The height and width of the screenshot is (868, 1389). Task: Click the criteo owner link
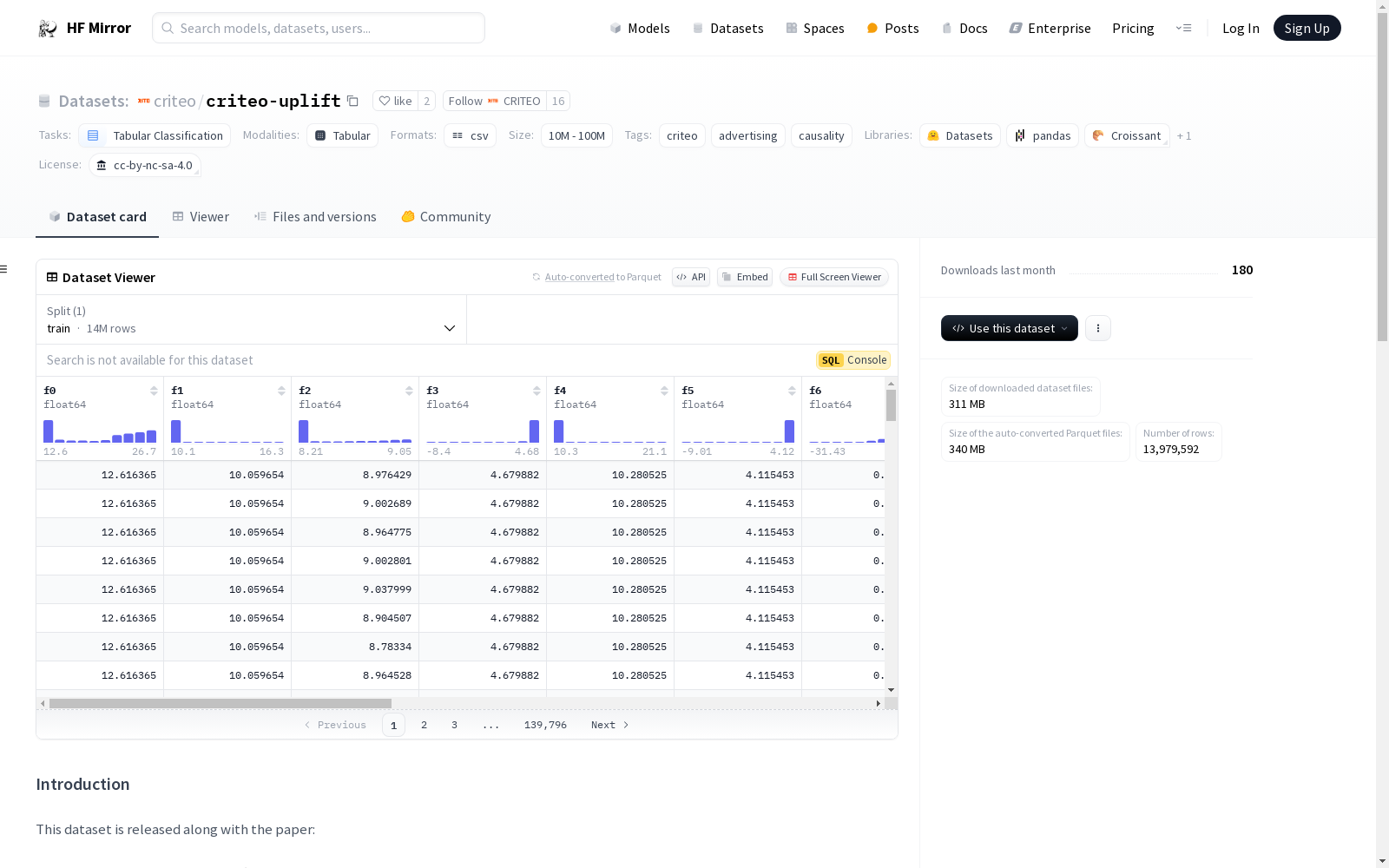coord(174,101)
